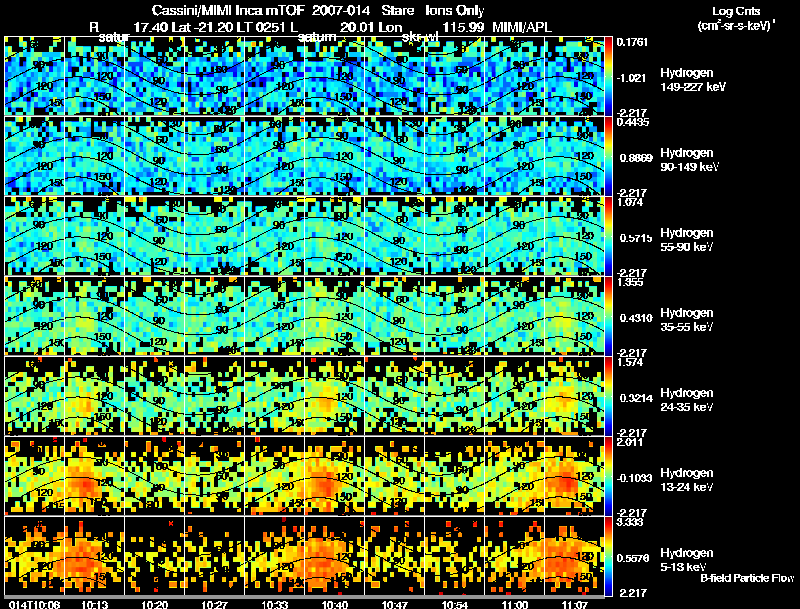
Task: Select the '24-35 keV' energy label
Action: pyautogui.click(x=686, y=407)
